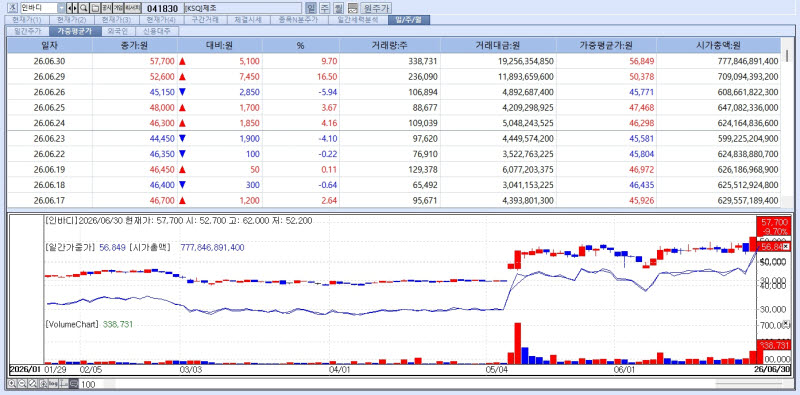Switch to the 현재가(2) tab
This screenshot has height=395, width=800.
click(x=71, y=20)
